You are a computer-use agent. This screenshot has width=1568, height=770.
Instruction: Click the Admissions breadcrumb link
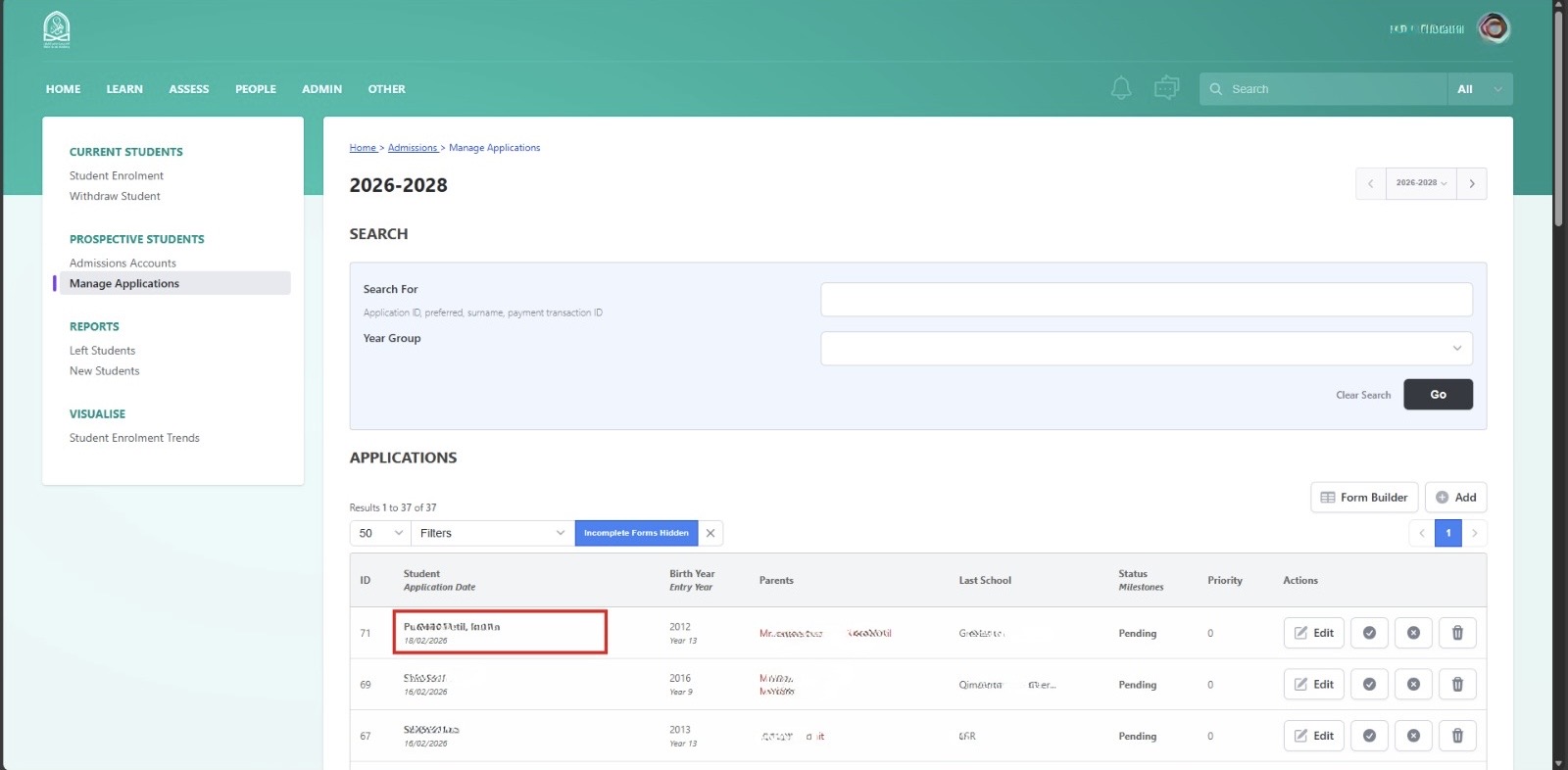pyautogui.click(x=413, y=148)
